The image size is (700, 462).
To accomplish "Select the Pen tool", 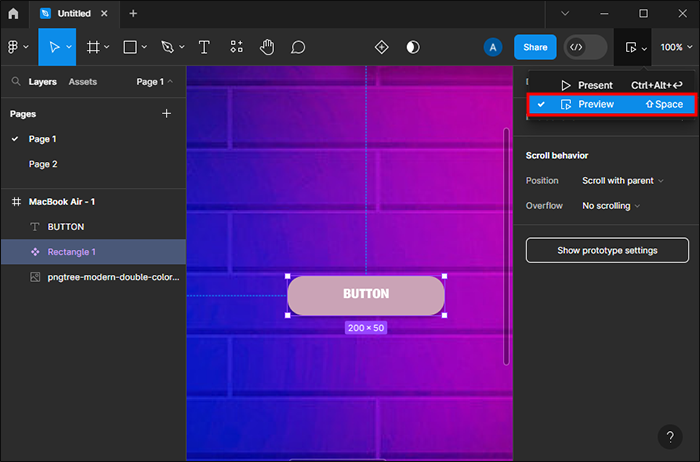I will click(x=167, y=47).
